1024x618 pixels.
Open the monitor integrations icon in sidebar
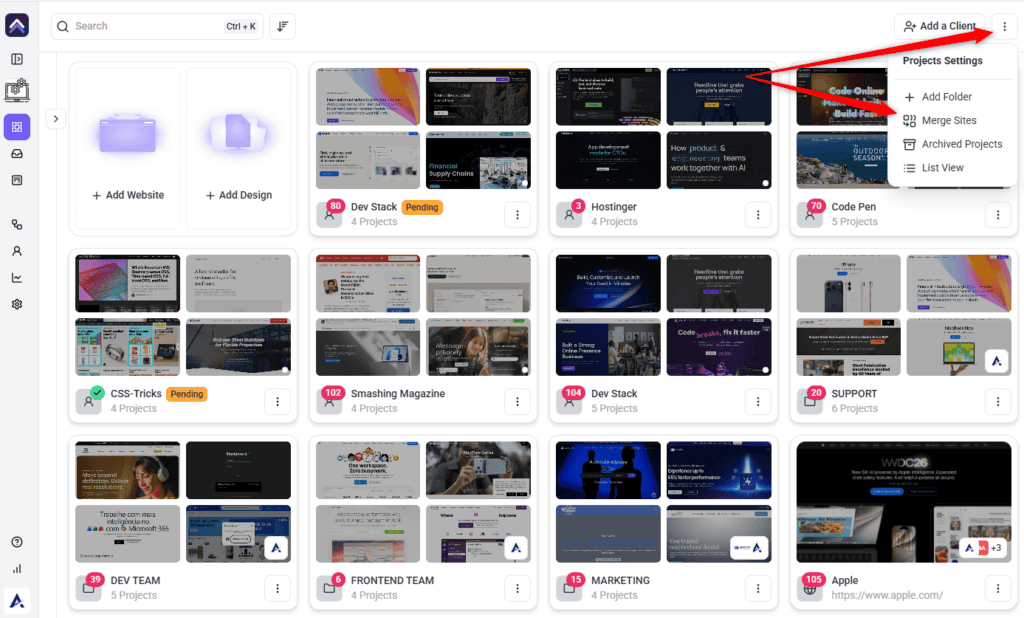pyautogui.click(x=17, y=89)
